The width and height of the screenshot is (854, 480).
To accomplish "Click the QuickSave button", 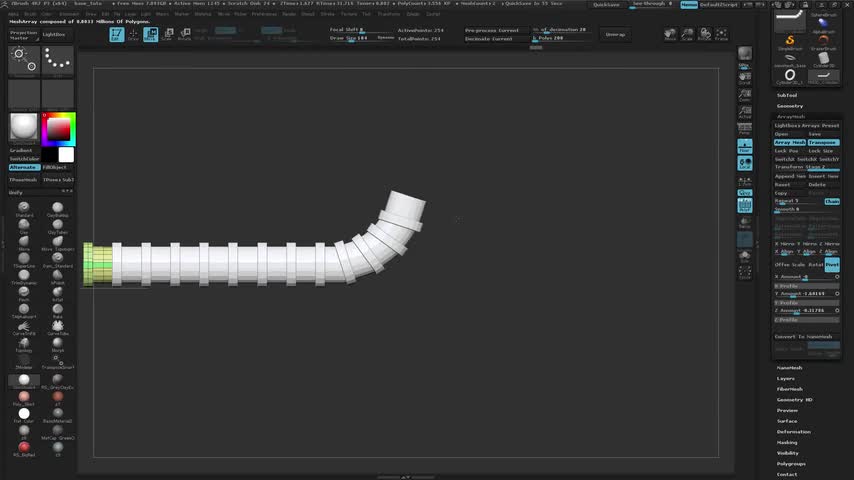I will (x=606, y=5).
